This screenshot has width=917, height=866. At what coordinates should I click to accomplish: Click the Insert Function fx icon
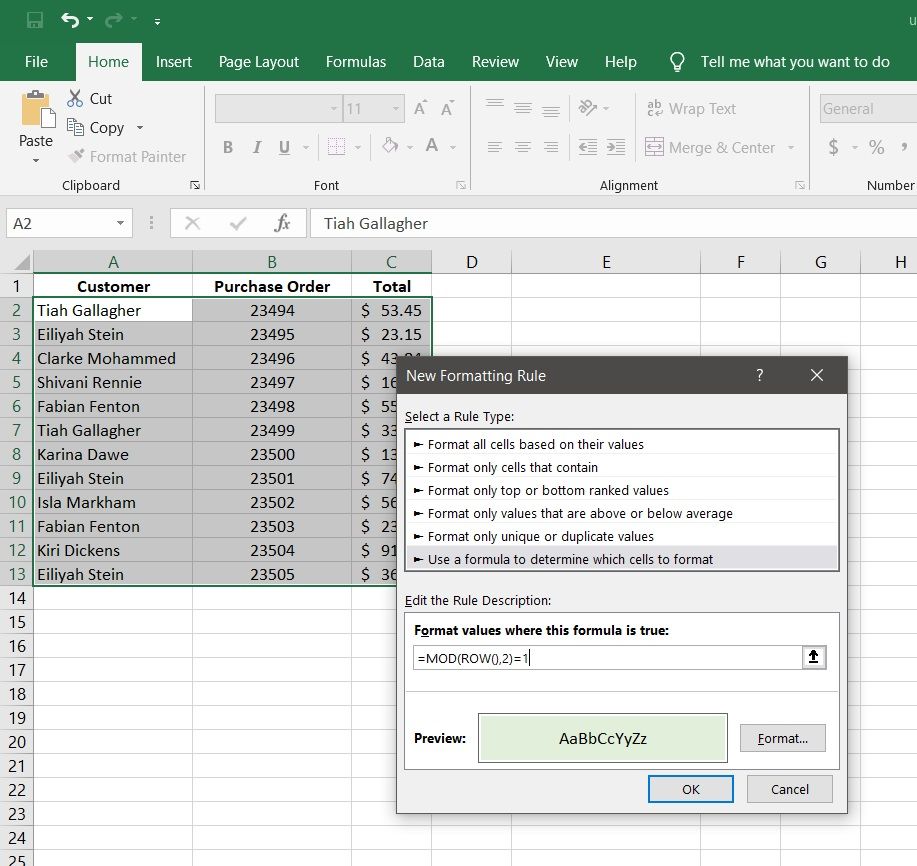(x=283, y=223)
